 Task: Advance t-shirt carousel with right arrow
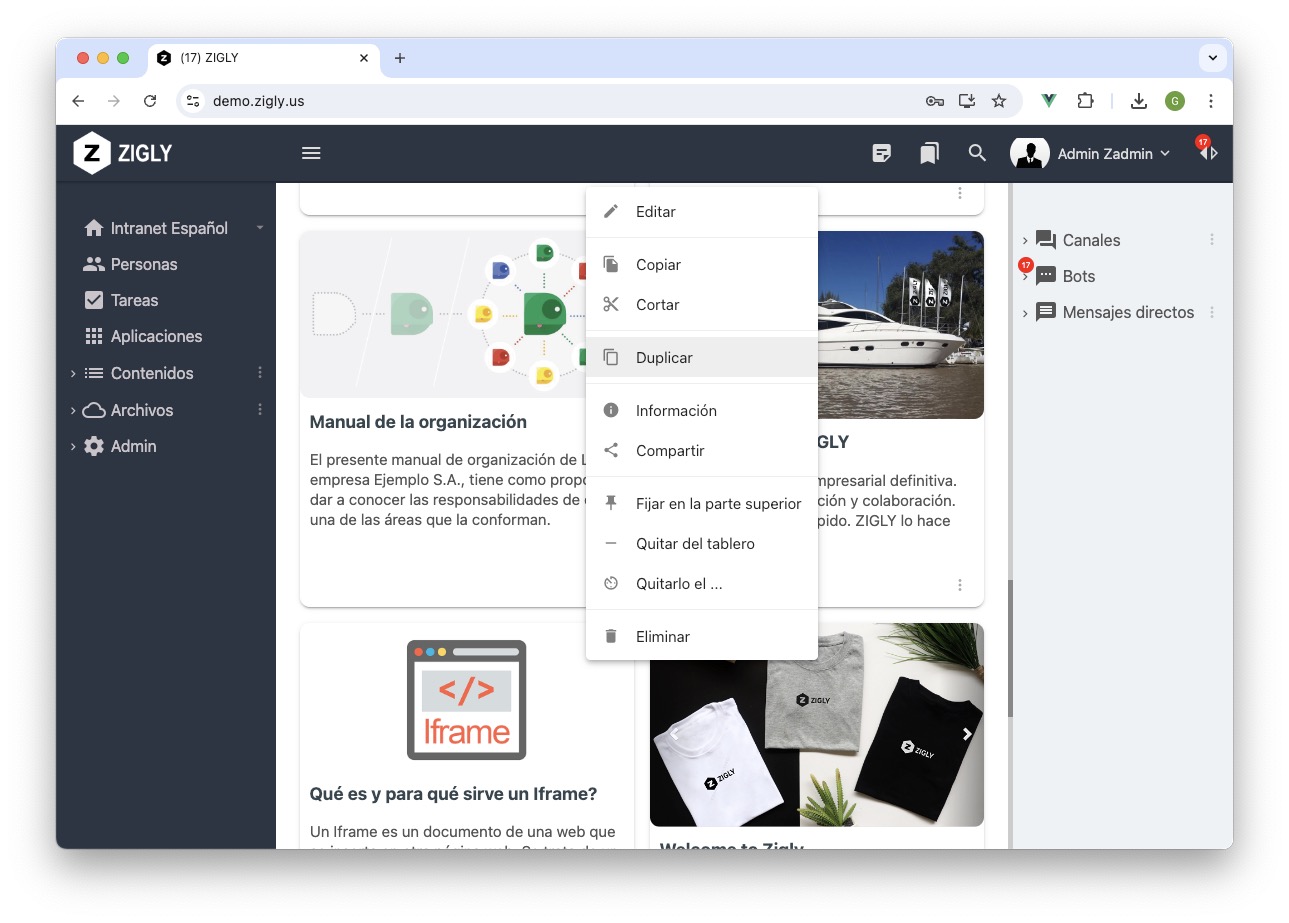[967, 734]
